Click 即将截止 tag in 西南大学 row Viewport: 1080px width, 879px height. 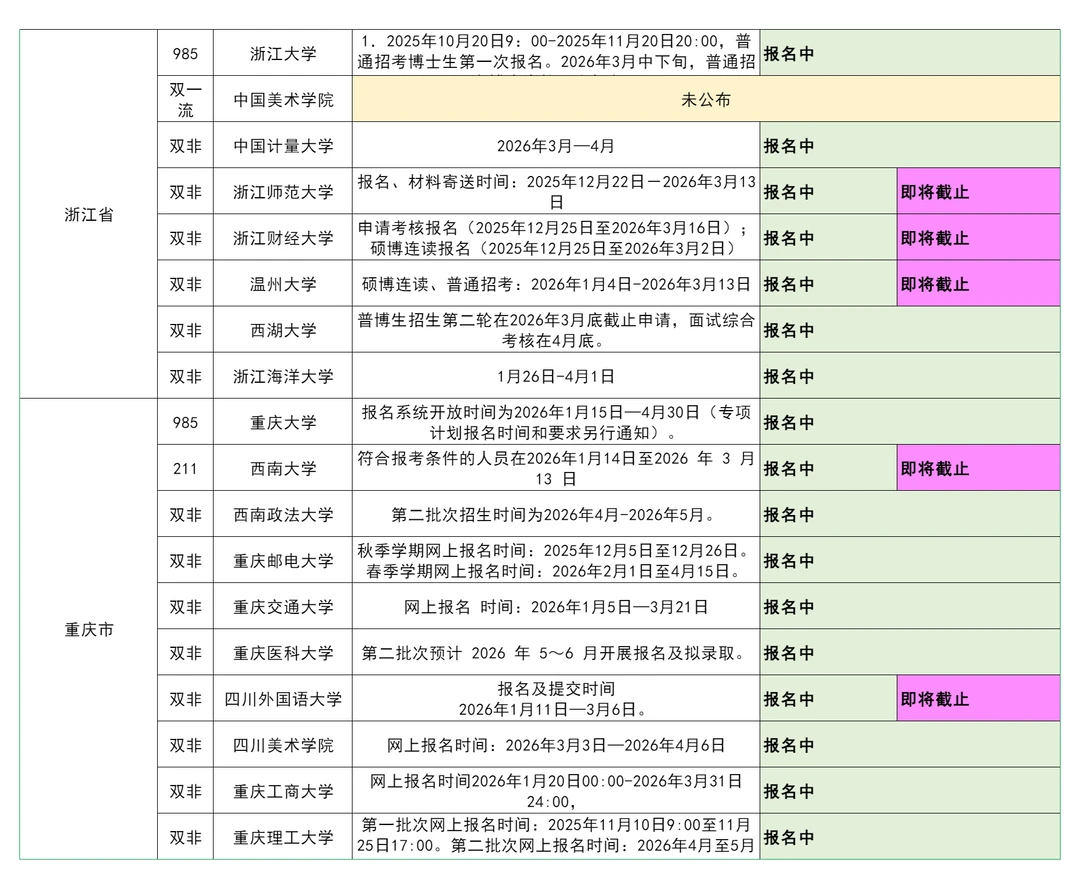[978, 468]
